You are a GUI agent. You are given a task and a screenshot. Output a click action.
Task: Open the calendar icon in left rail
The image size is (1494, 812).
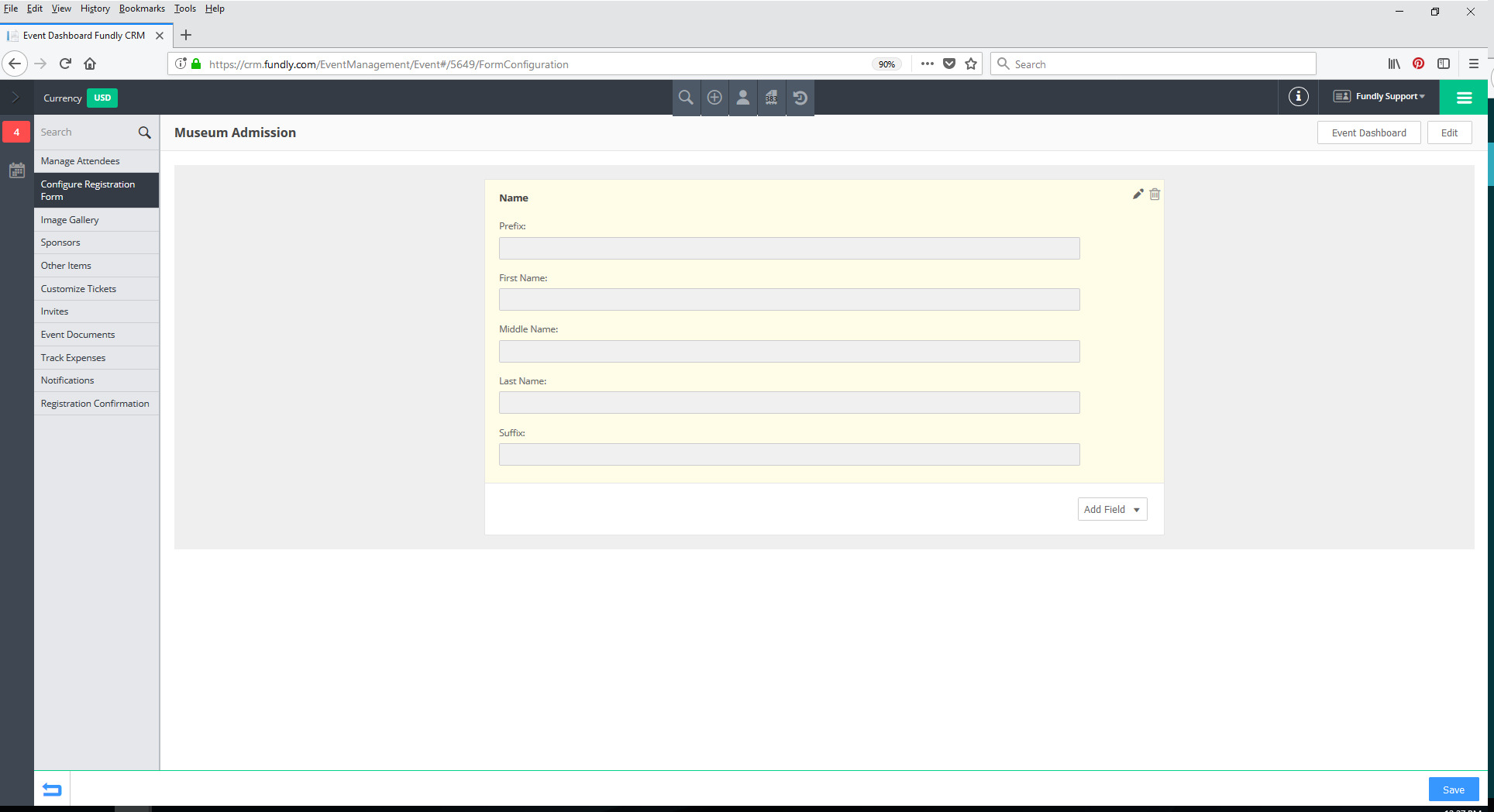(x=17, y=170)
